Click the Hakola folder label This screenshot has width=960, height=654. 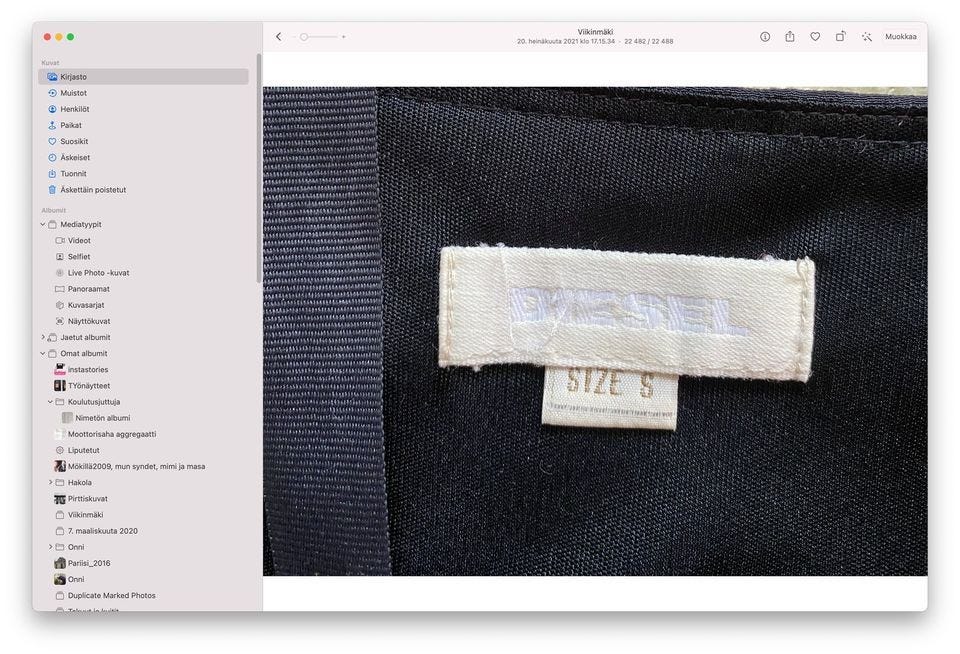tap(80, 483)
